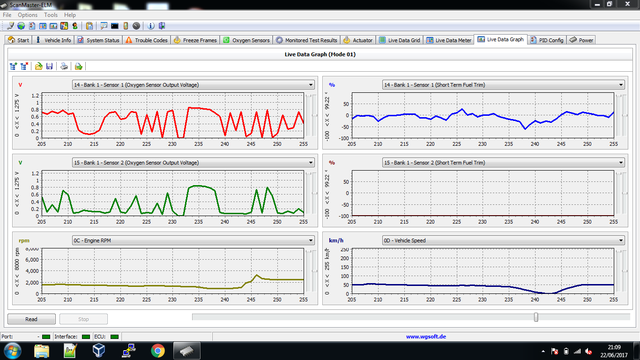Open the Tools menu
The image size is (640, 360).
(51, 15)
